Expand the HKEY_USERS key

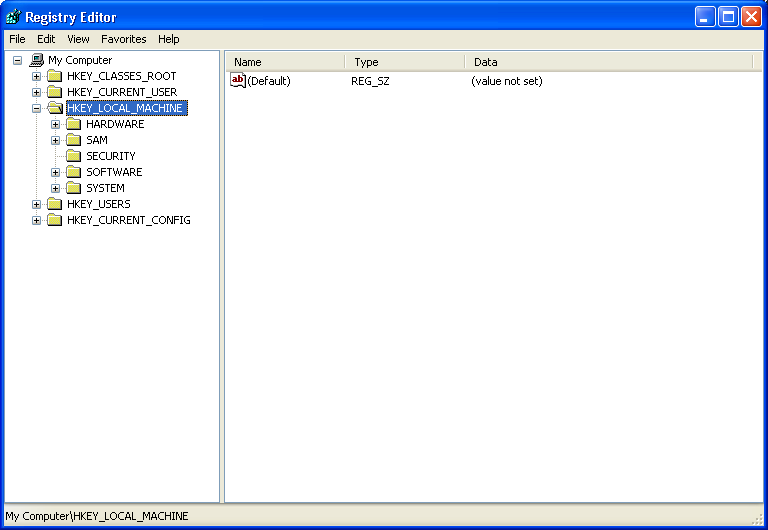(36, 204)
